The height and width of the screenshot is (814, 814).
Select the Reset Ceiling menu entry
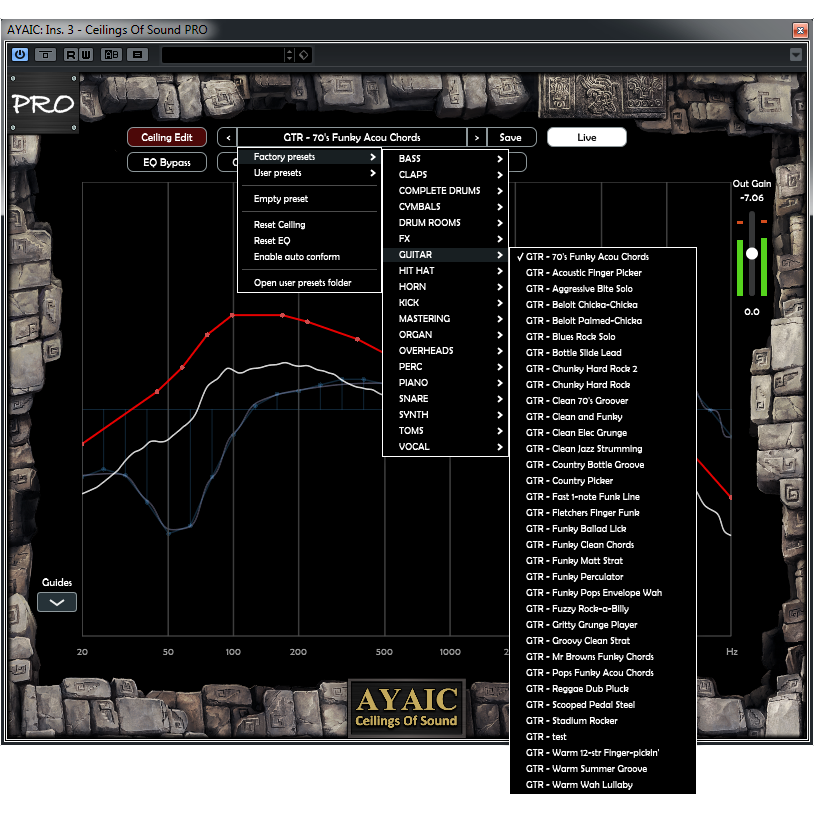pos(280,225)
